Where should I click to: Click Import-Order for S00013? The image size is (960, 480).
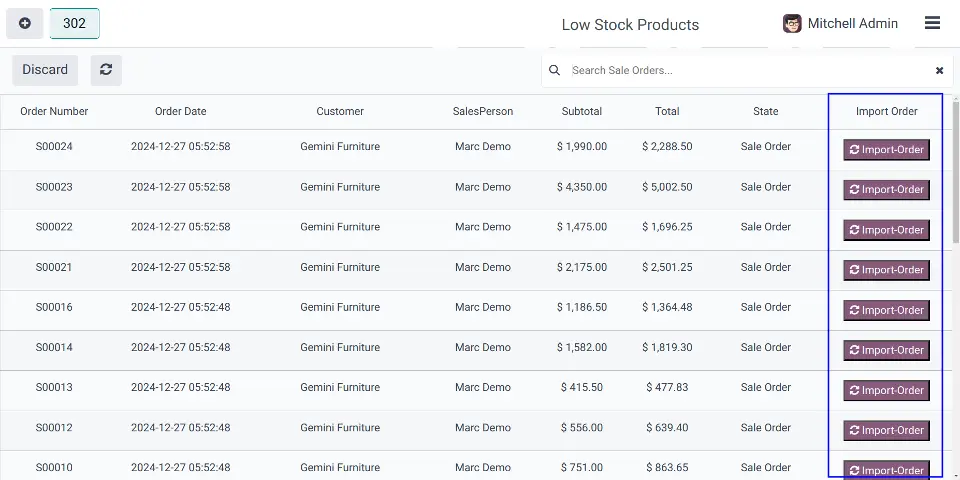(887, 391)
